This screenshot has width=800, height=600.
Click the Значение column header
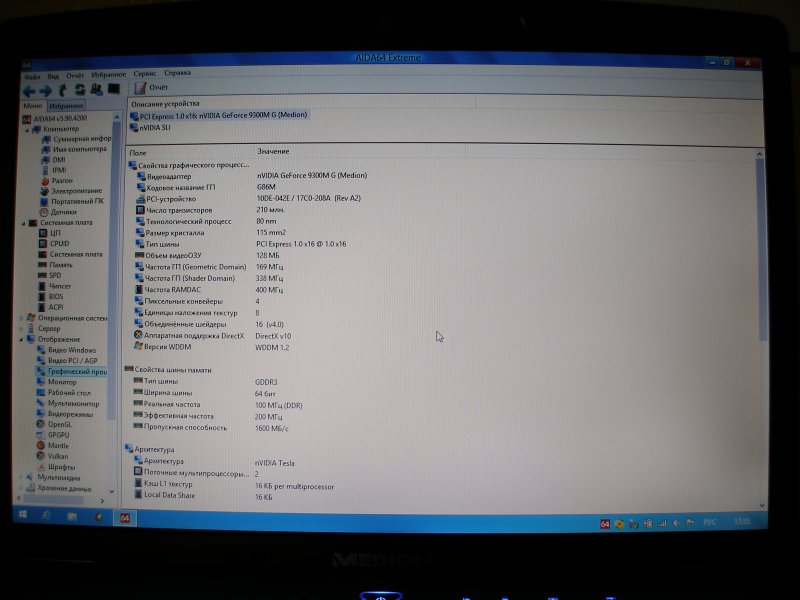(273, 151)
